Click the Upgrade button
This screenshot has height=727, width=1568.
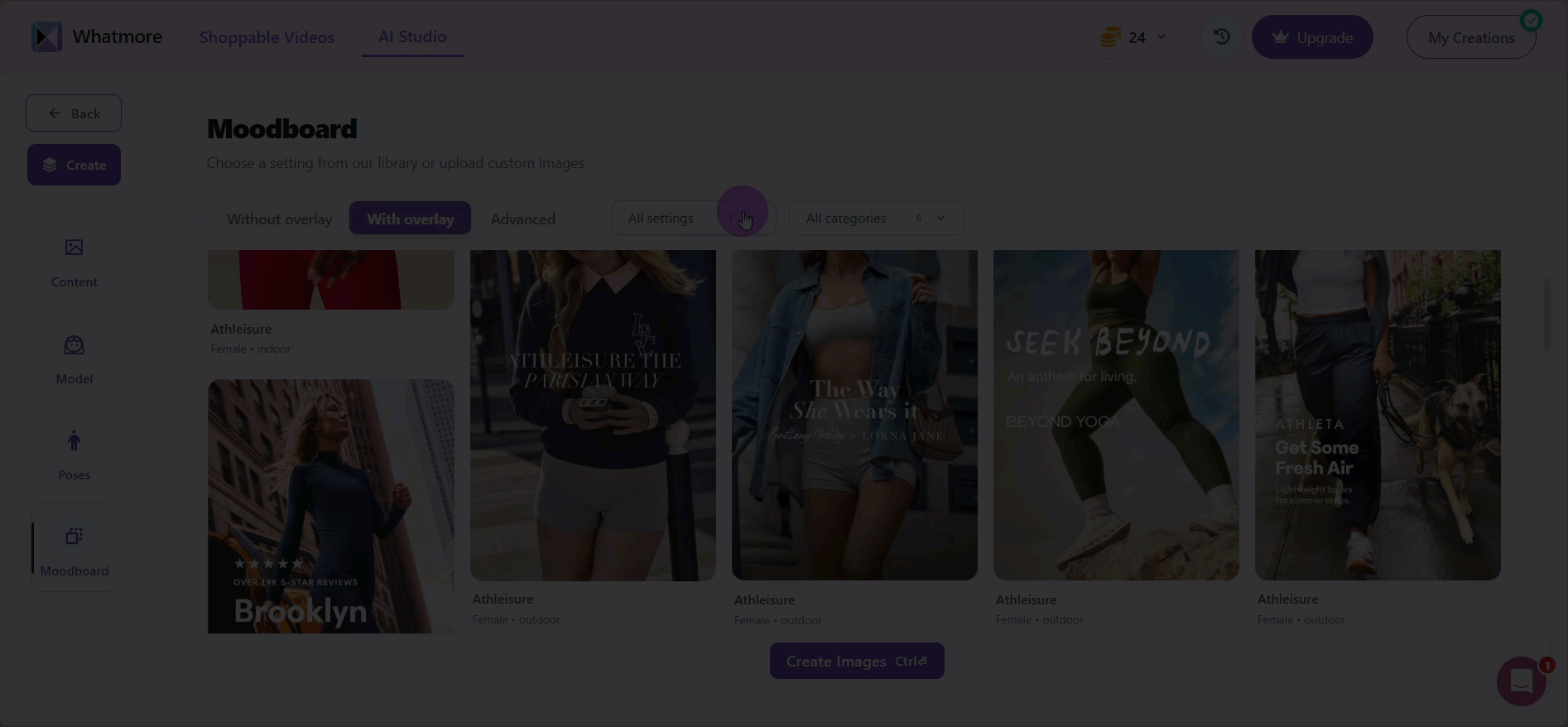point(1311,37)
